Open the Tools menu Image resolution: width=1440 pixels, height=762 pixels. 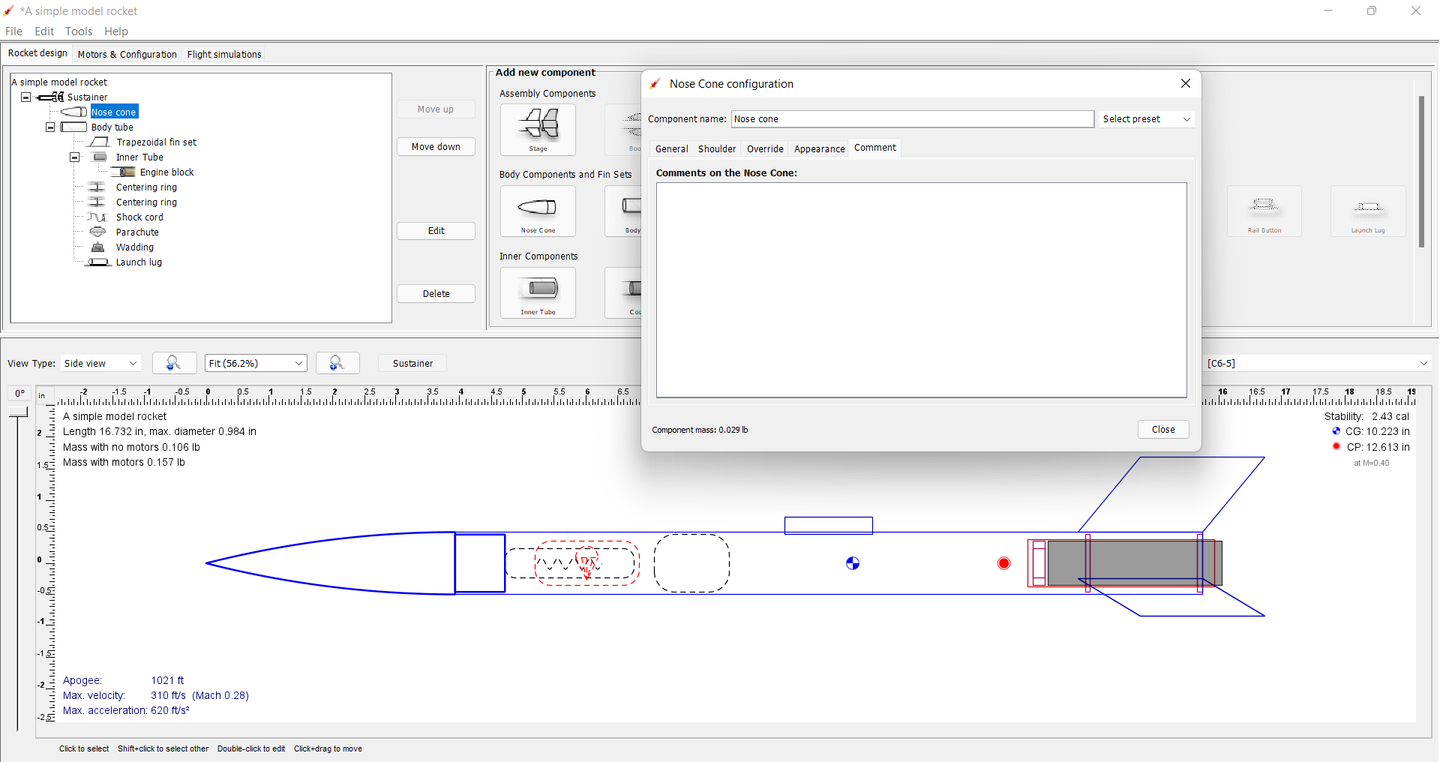[x=79, y=31]
